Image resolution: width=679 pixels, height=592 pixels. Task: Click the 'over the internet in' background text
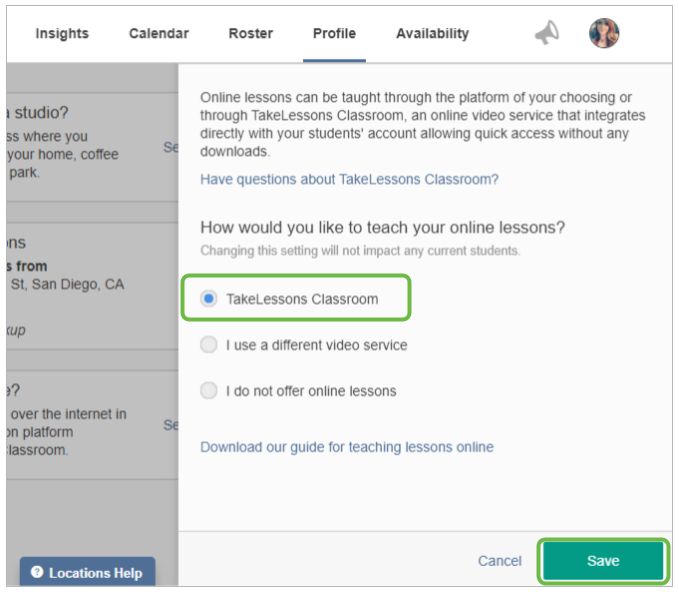point(68,414)
